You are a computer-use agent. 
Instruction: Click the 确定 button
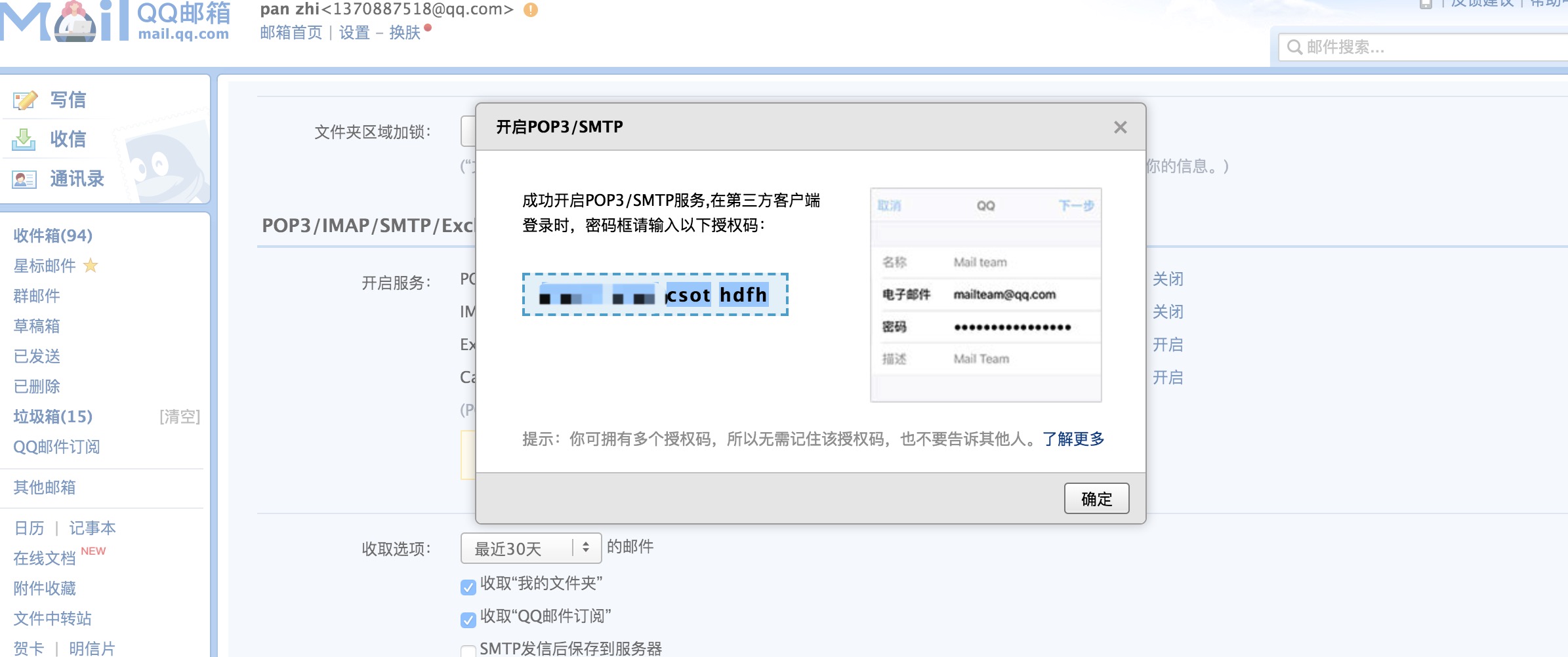pyautogui.click(x=1096, y=499)
